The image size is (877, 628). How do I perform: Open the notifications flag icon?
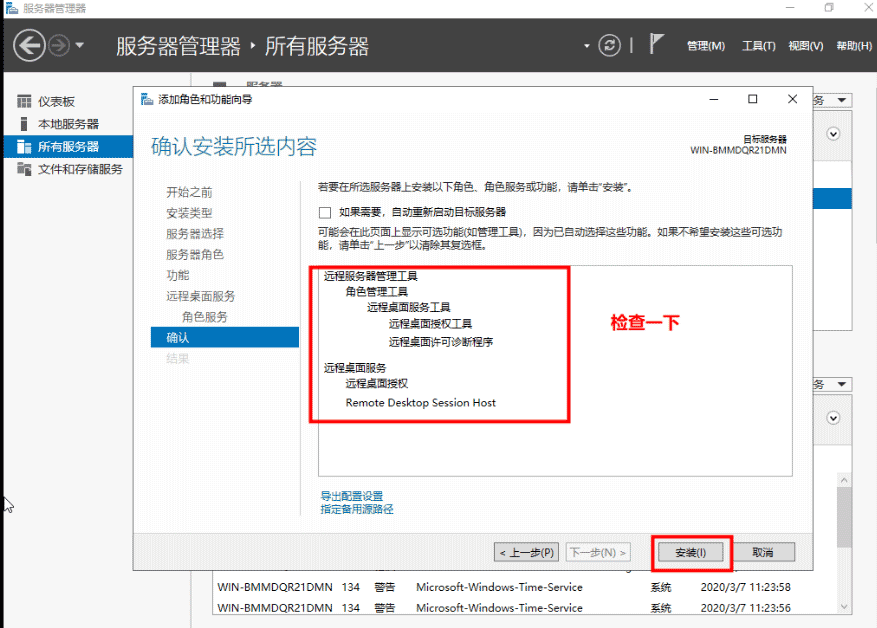tap(655, 44)
